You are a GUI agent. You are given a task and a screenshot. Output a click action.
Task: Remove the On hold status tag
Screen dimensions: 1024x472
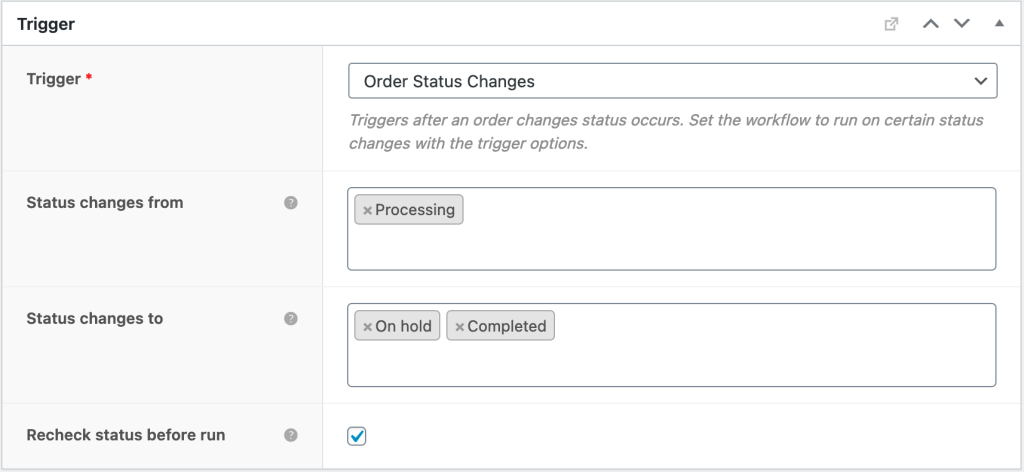[367, 326]
